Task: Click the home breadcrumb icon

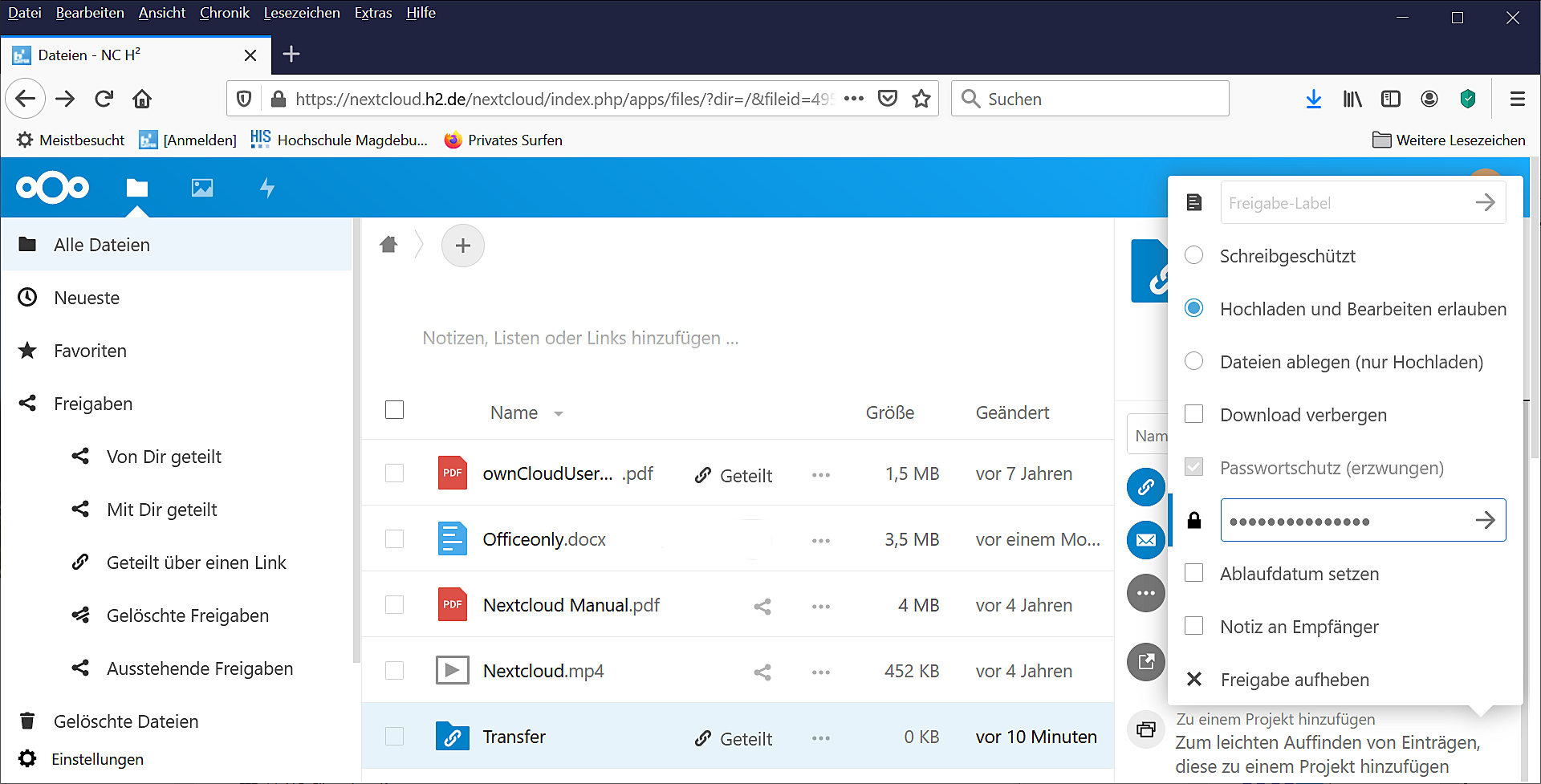Action: [x=389, y=245]
